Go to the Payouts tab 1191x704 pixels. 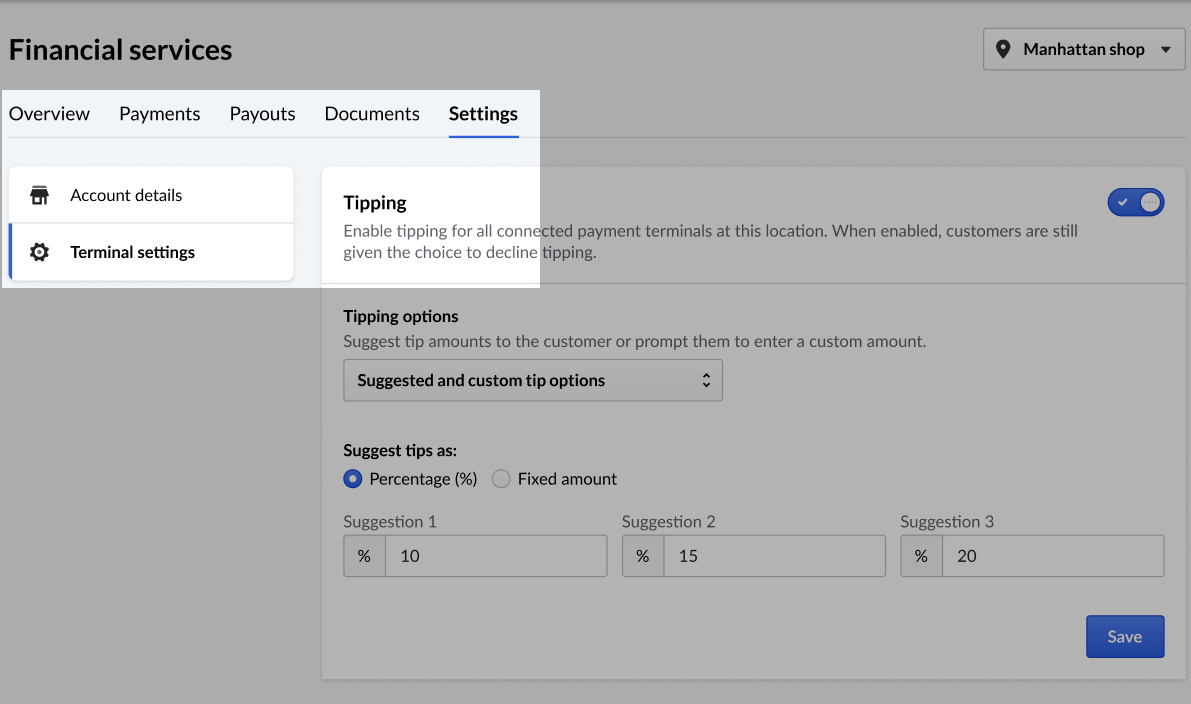[262, 114]
